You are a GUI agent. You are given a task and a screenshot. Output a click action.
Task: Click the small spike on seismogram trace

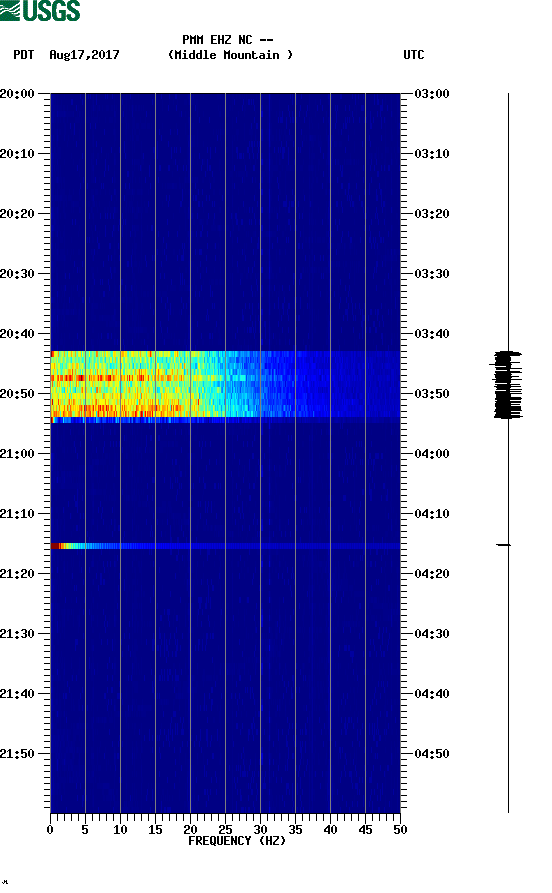pos(504,545)
